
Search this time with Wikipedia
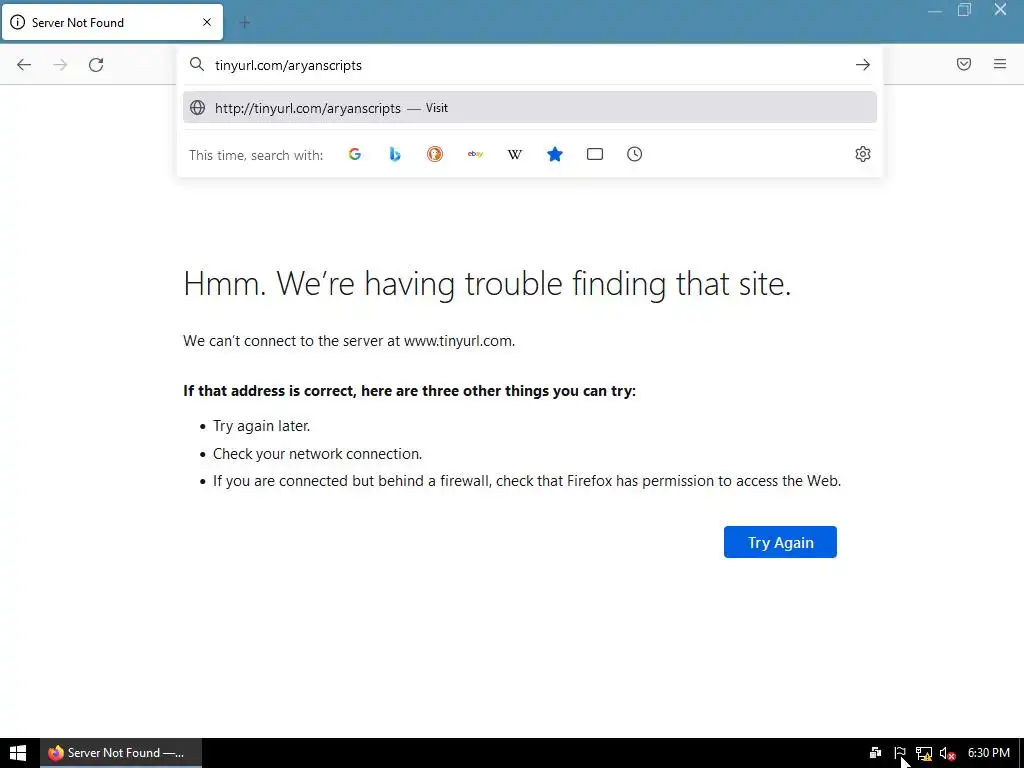pos(515,154)
